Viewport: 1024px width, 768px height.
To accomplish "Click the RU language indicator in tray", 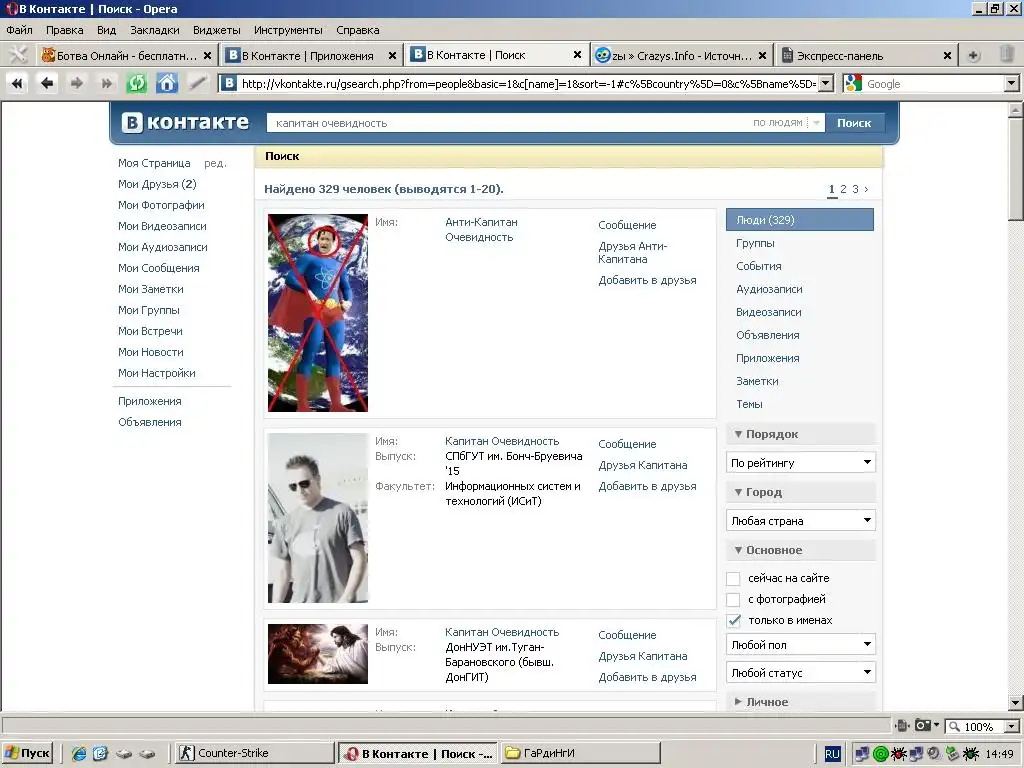I will (x=832, y=753).
